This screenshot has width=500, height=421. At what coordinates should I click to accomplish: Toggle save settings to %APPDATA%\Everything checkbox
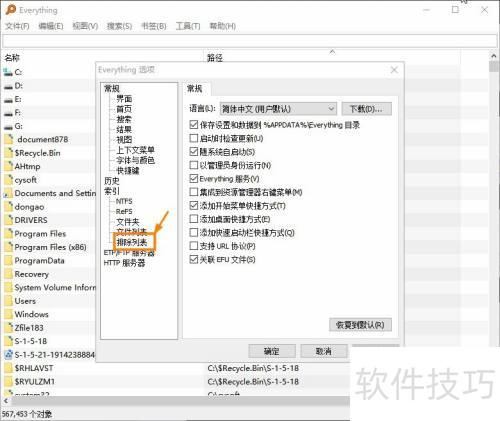point(194,125)
